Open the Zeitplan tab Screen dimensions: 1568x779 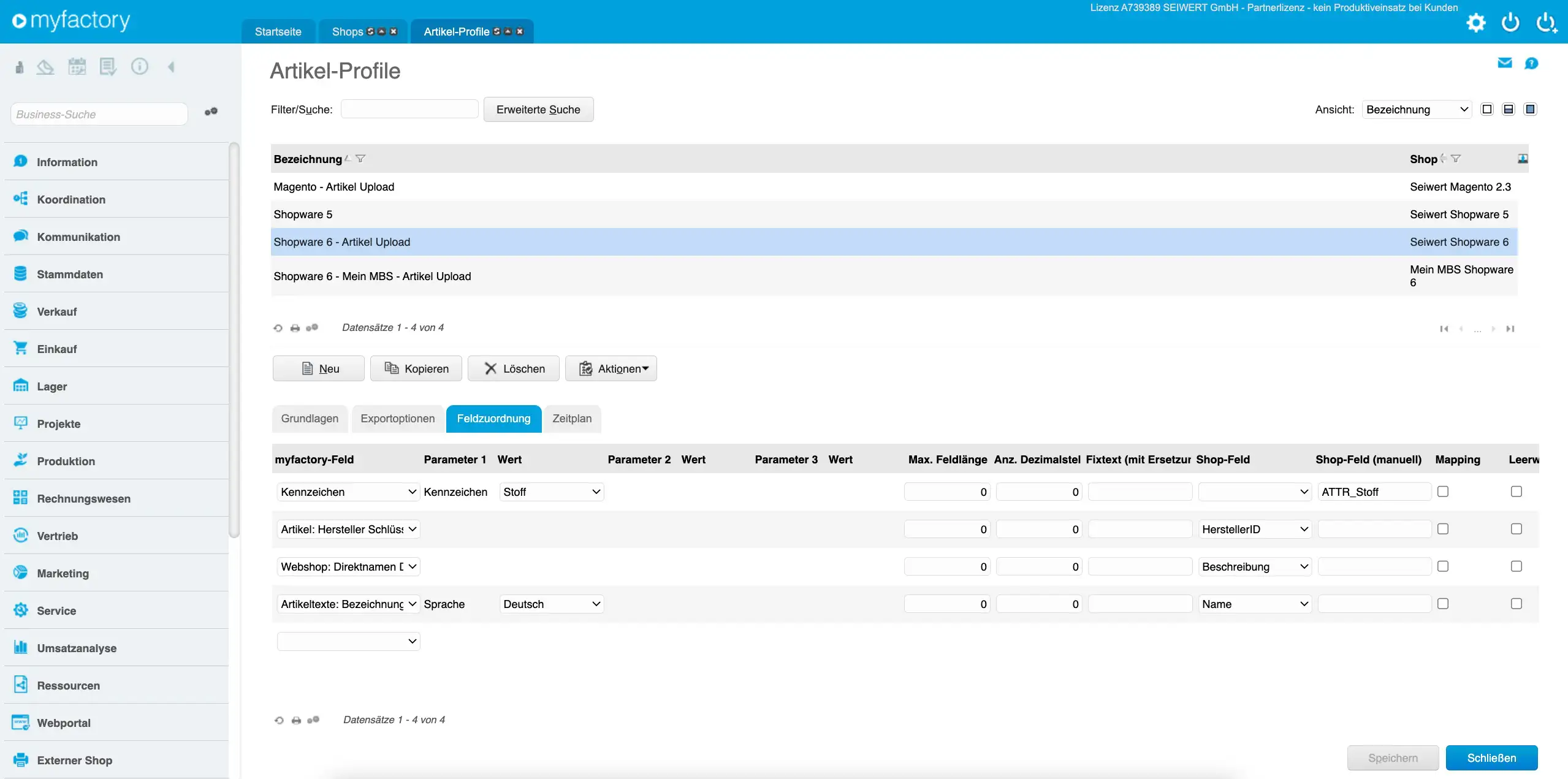571,419
